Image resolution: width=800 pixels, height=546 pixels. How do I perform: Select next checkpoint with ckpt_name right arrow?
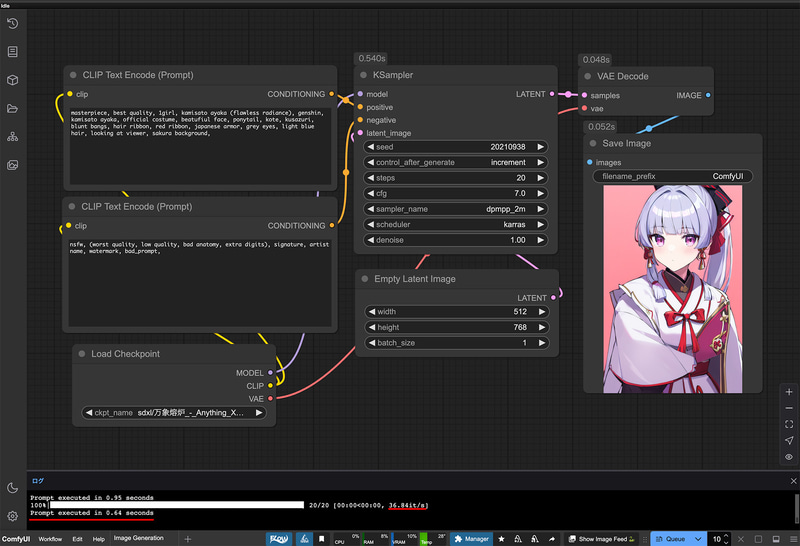[259, 413]
